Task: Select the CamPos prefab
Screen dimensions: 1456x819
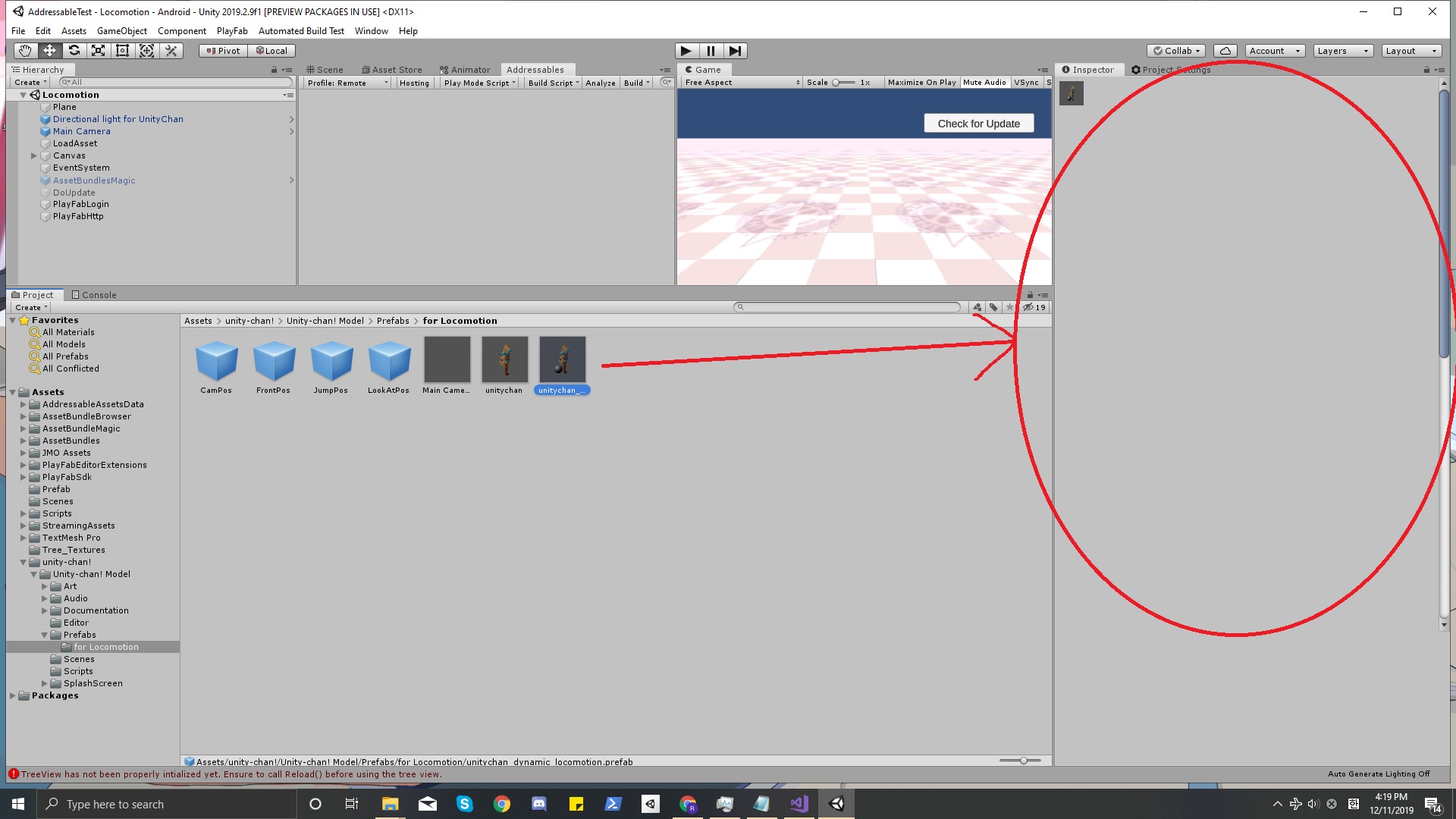Action: pos(216,367)
